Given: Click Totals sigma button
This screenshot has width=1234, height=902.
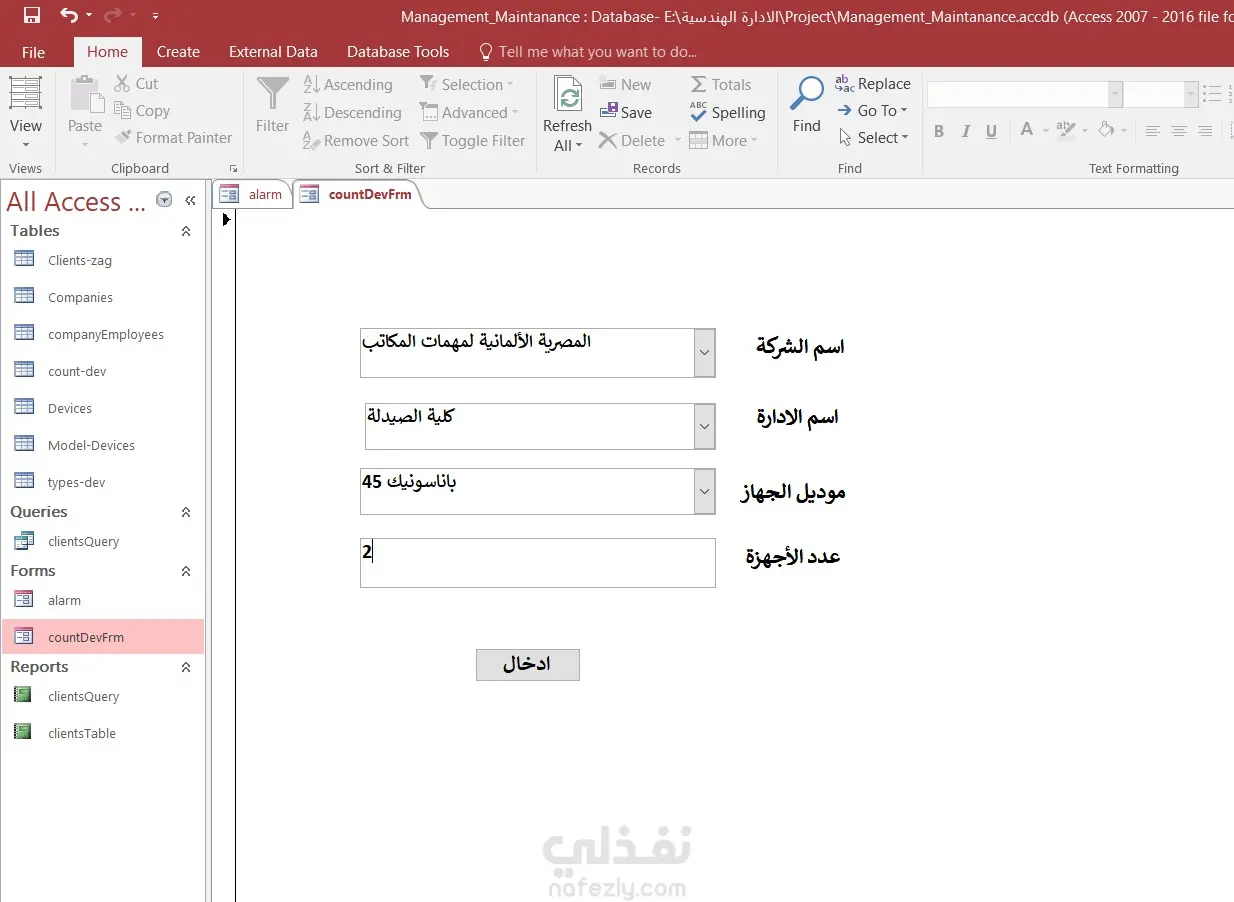Looking at the screenshot, I should (x=721, y=85).
